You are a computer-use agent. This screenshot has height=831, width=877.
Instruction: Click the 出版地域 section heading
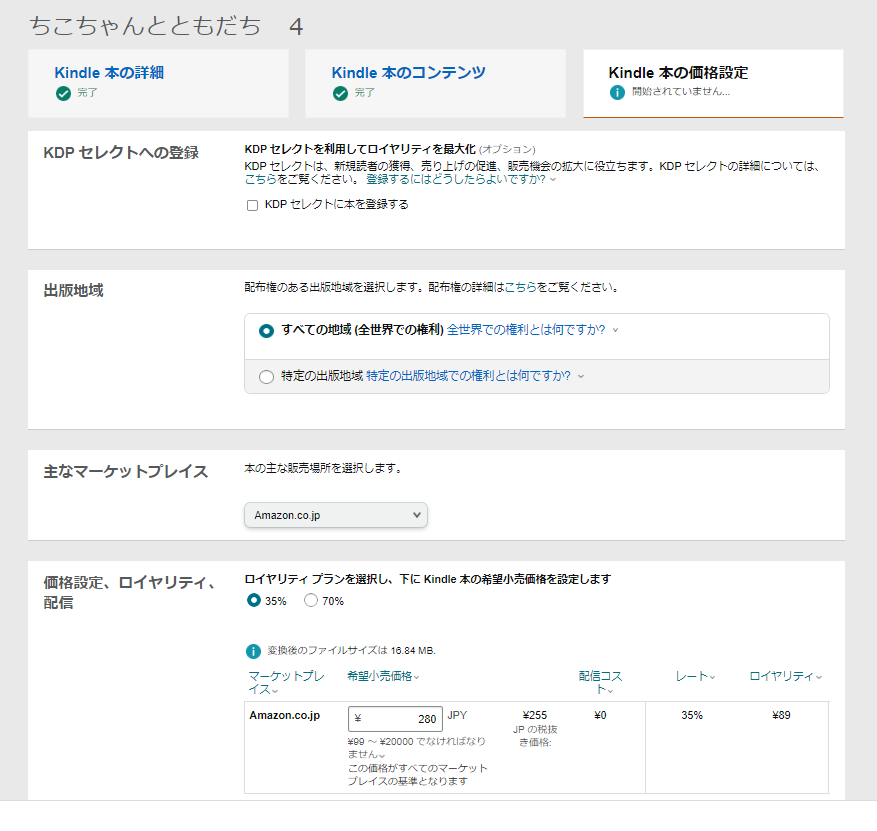point(73,291)
